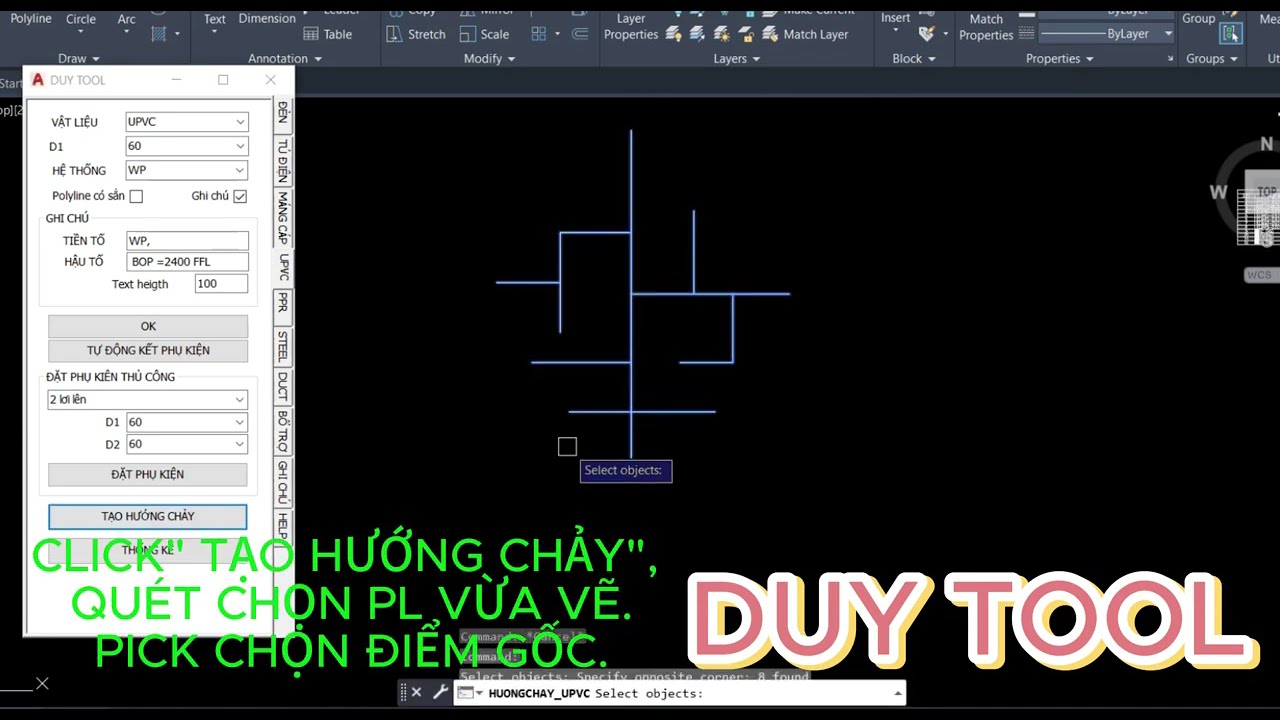The height and width of the screenshot is (720, 1280).
Task: Expand the Modify panel
Action: (489, 59)
